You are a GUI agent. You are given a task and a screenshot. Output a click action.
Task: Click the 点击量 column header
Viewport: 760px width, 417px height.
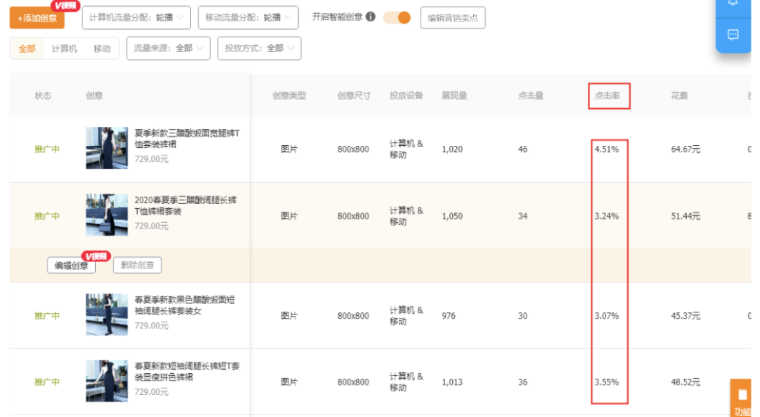(x=531, y=96)
